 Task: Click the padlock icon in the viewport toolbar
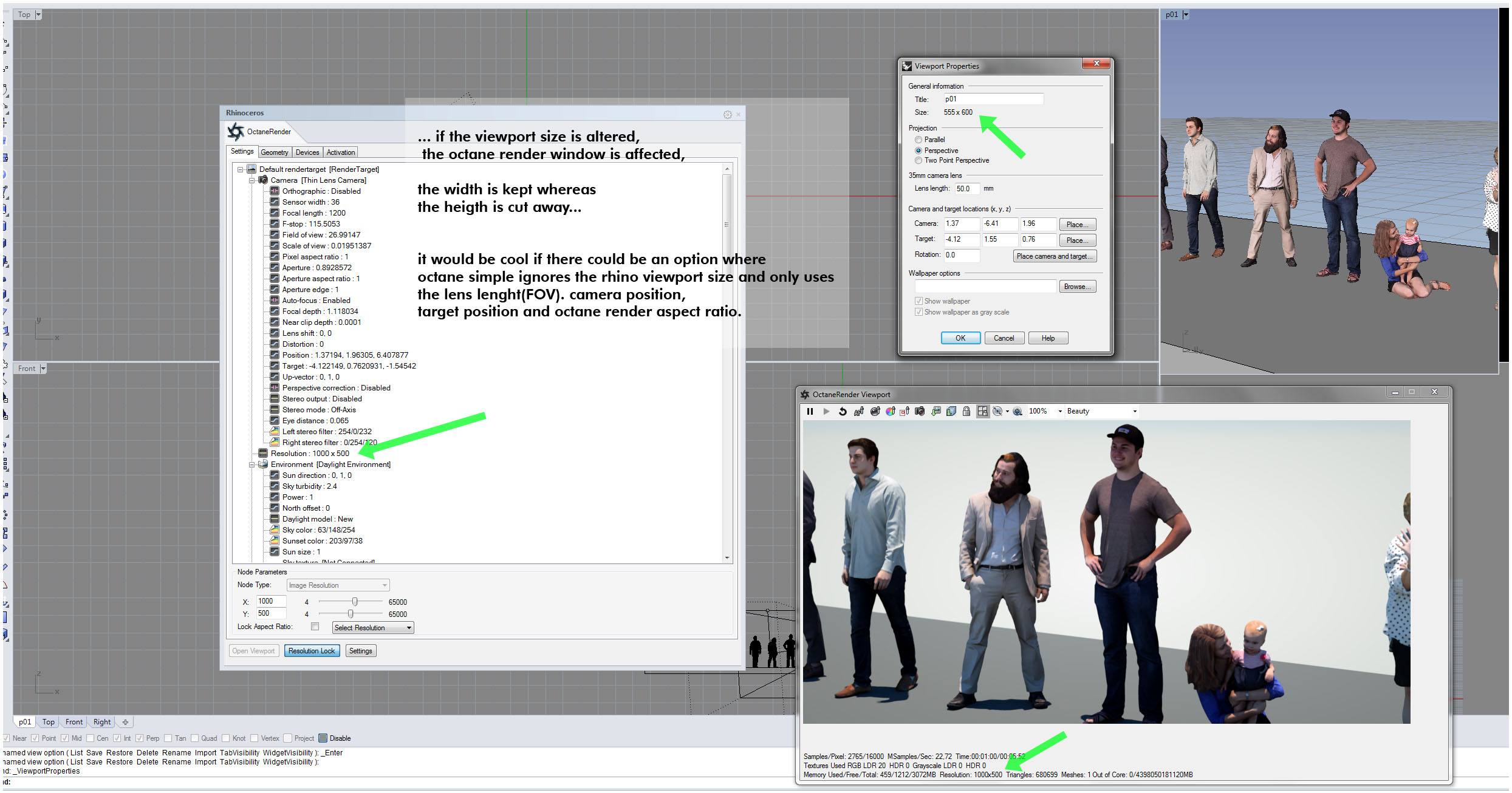pos(966,411)
